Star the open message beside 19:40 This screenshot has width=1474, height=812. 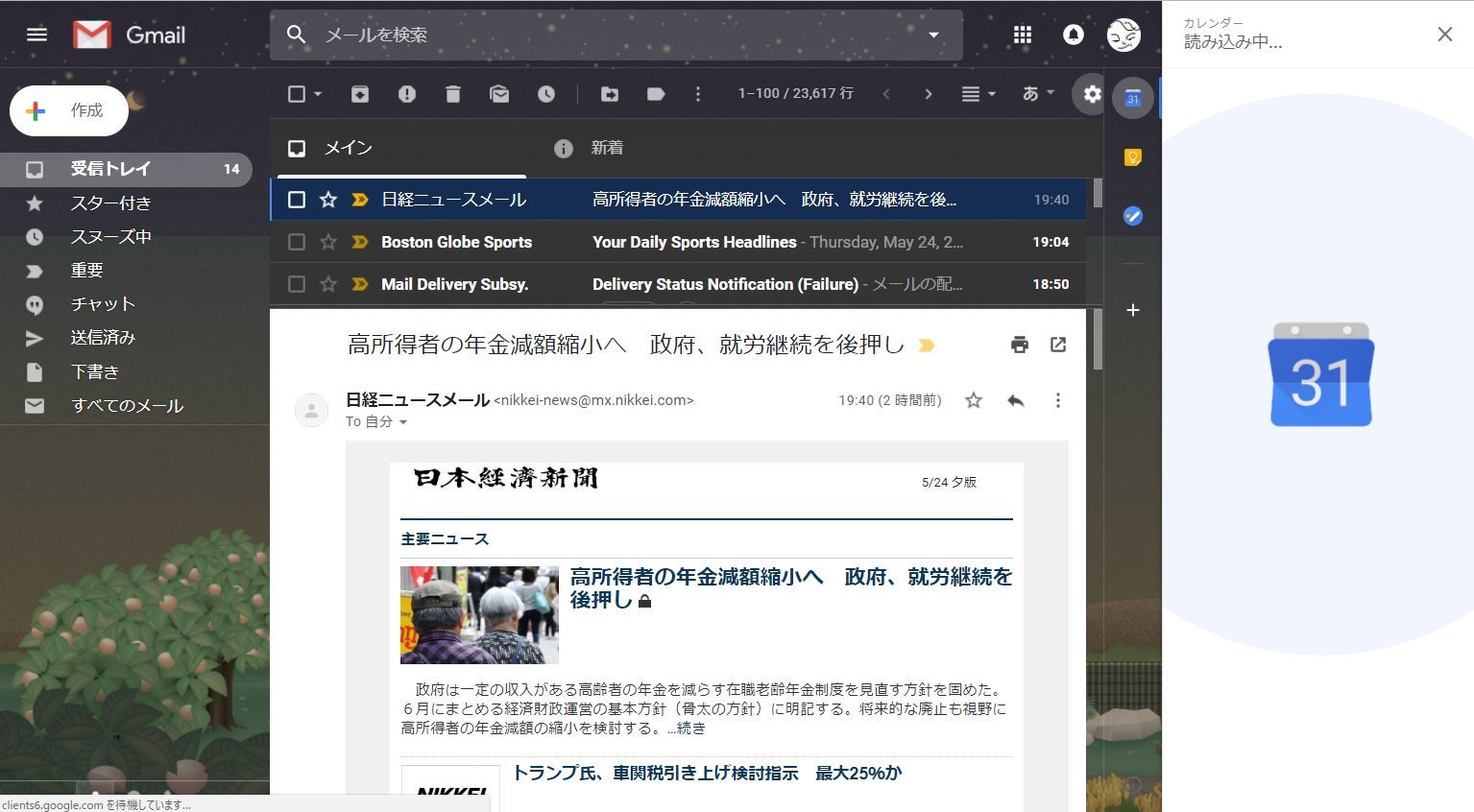point(974,400)
